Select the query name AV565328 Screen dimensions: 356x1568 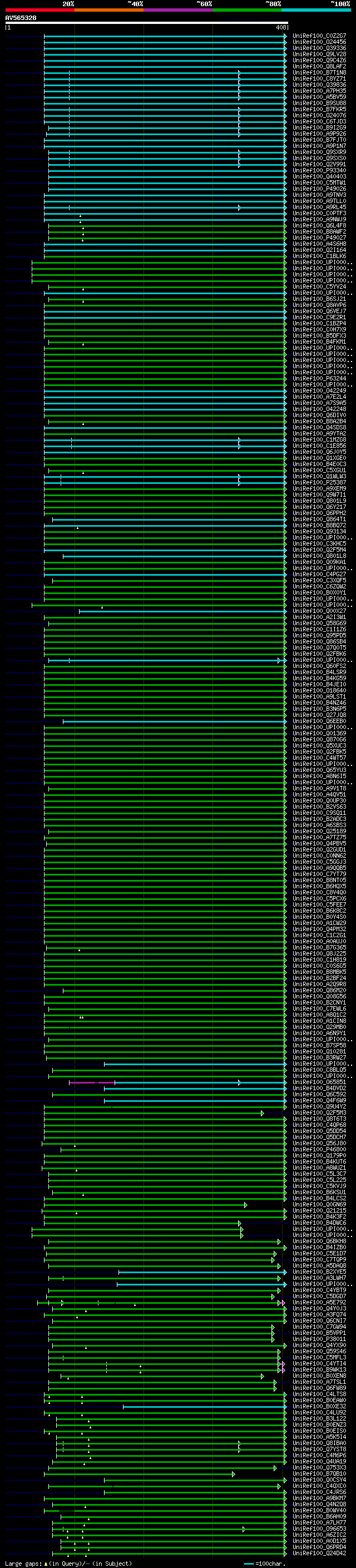[x=21, y=18]
